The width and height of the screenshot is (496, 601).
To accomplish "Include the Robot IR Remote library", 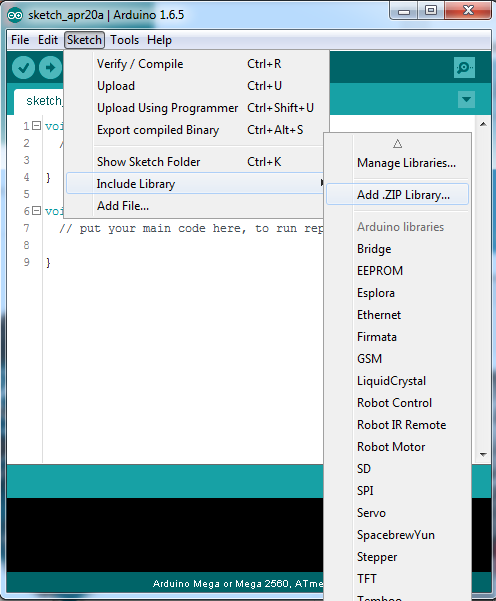I will [x=397, y=425].
